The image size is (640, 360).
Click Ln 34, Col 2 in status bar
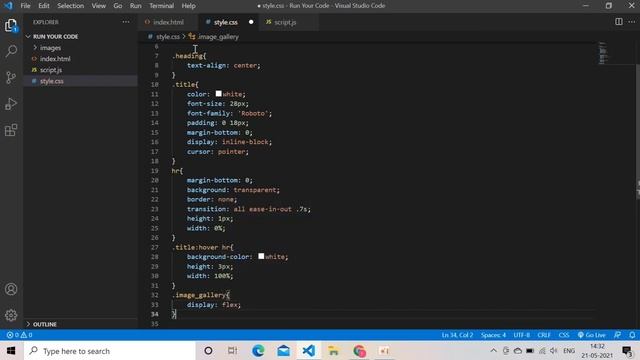click(457, 335)
